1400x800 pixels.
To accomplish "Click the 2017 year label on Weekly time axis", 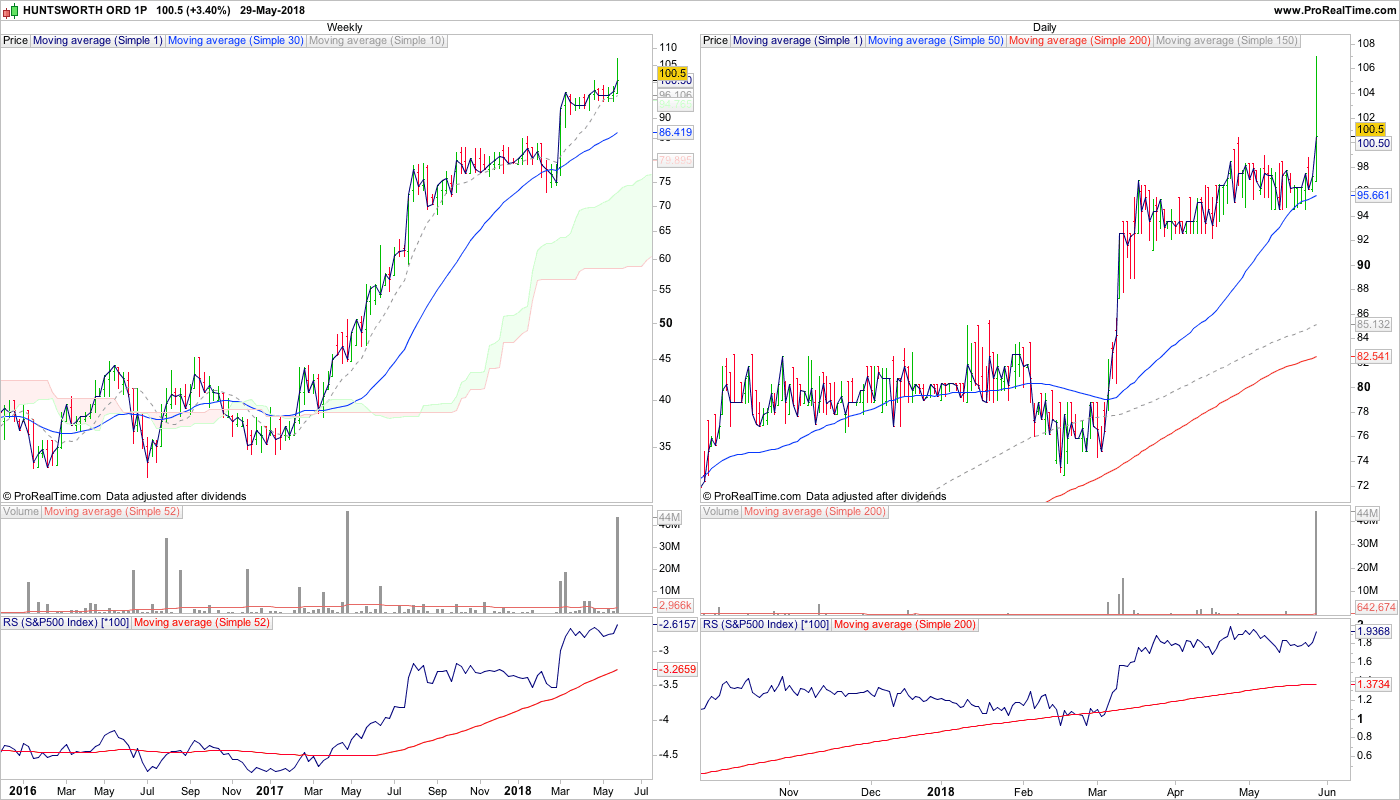I will [270, 790].
